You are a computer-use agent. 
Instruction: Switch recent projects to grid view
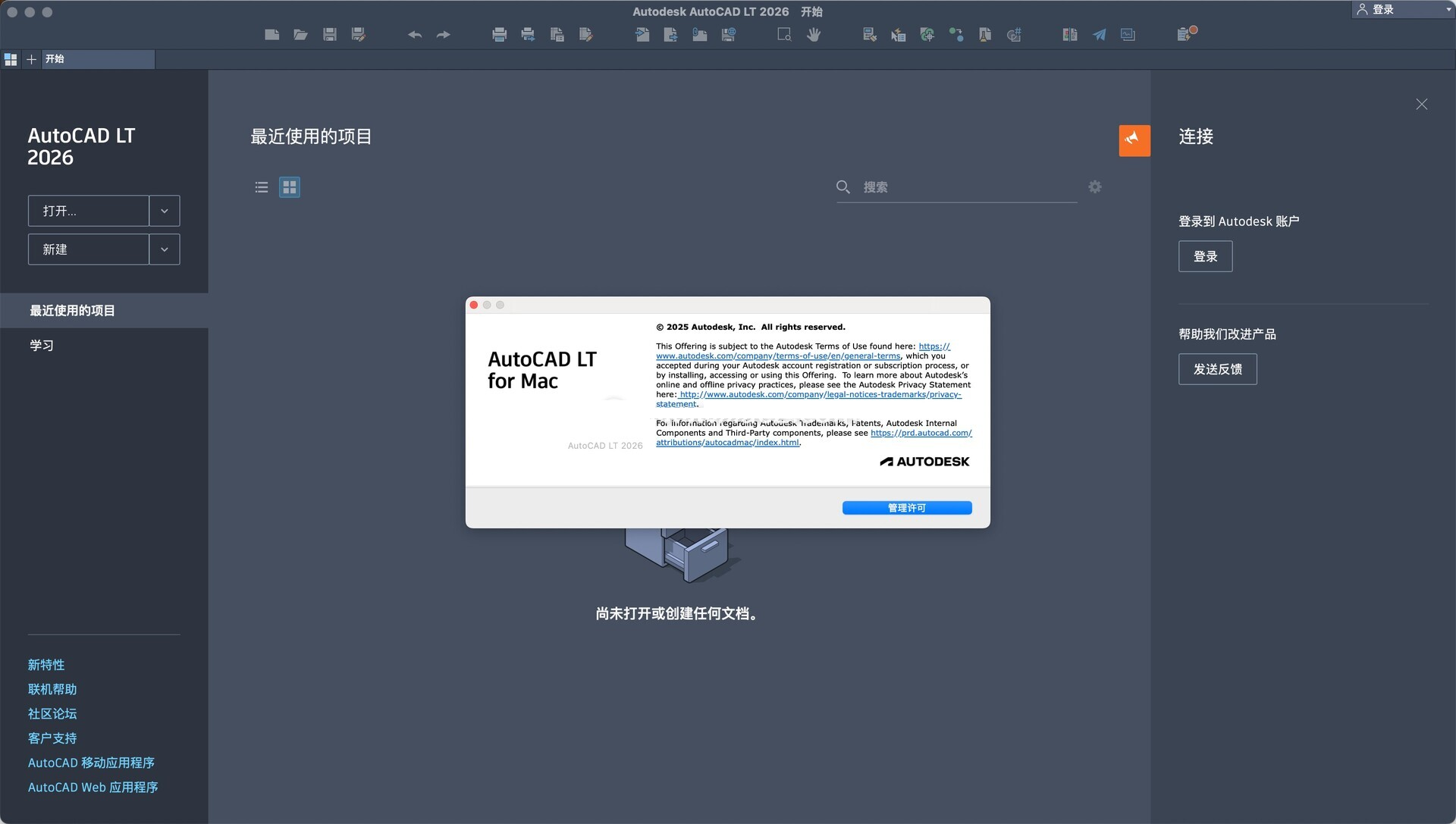coord(289,186)
